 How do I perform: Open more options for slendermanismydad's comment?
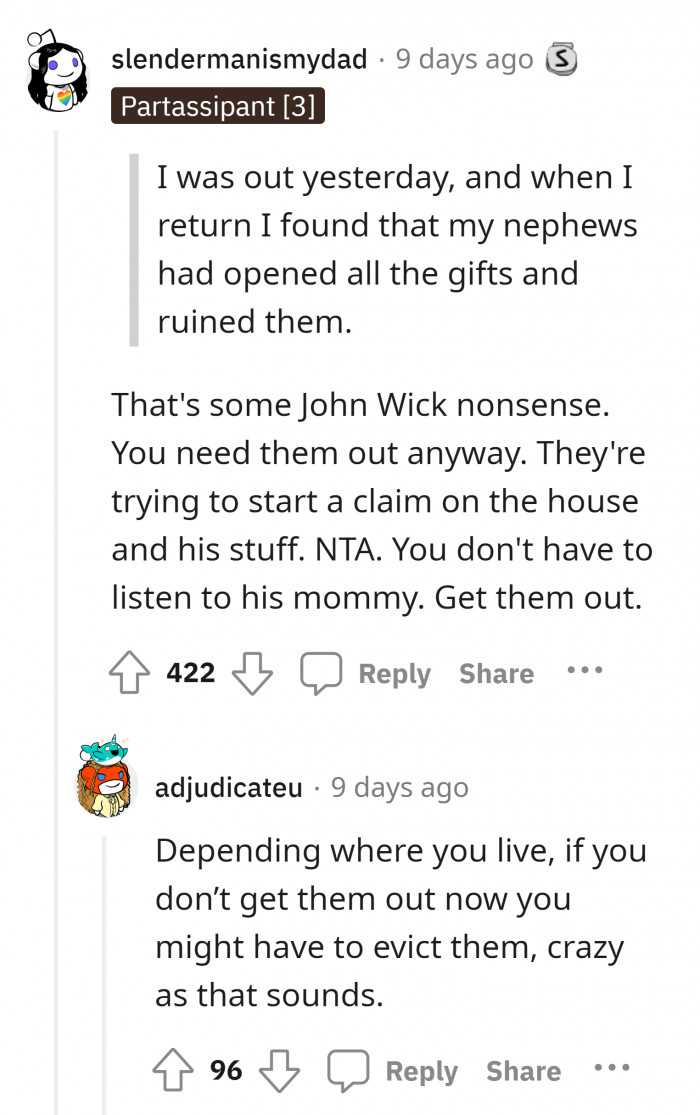tap(584, 671)
